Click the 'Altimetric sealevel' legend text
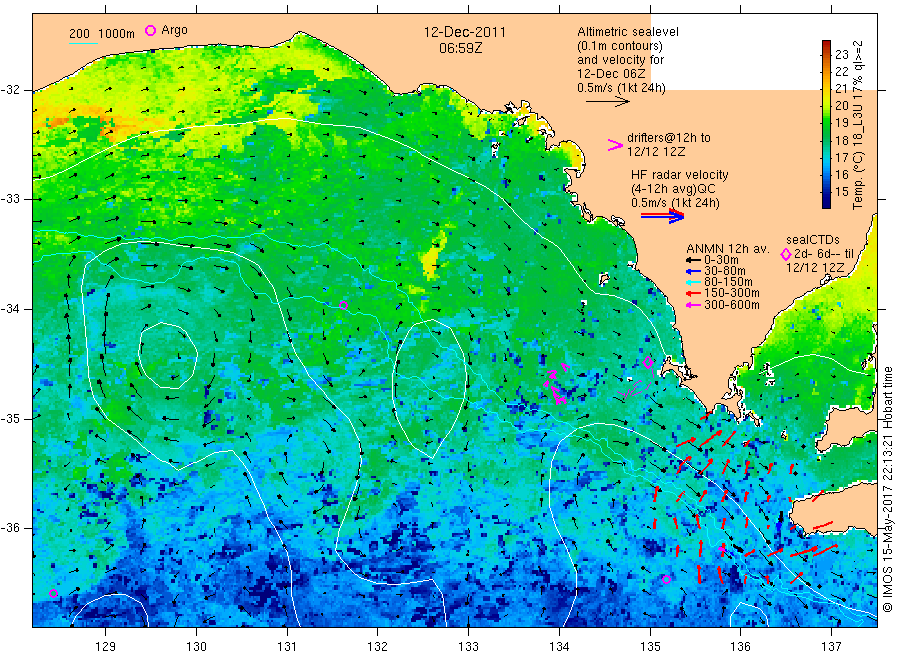Screen dimensions: 900x660 (628, 32)
